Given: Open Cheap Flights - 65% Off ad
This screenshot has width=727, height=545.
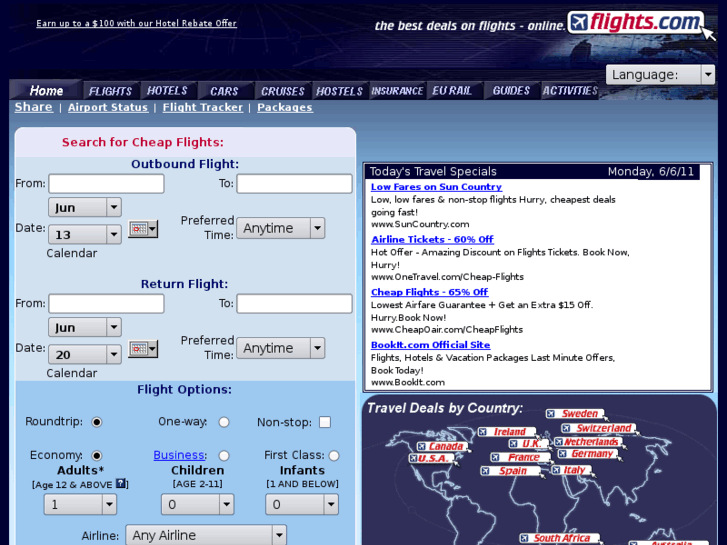Looking at the screenshot, I should pos(429,292).
